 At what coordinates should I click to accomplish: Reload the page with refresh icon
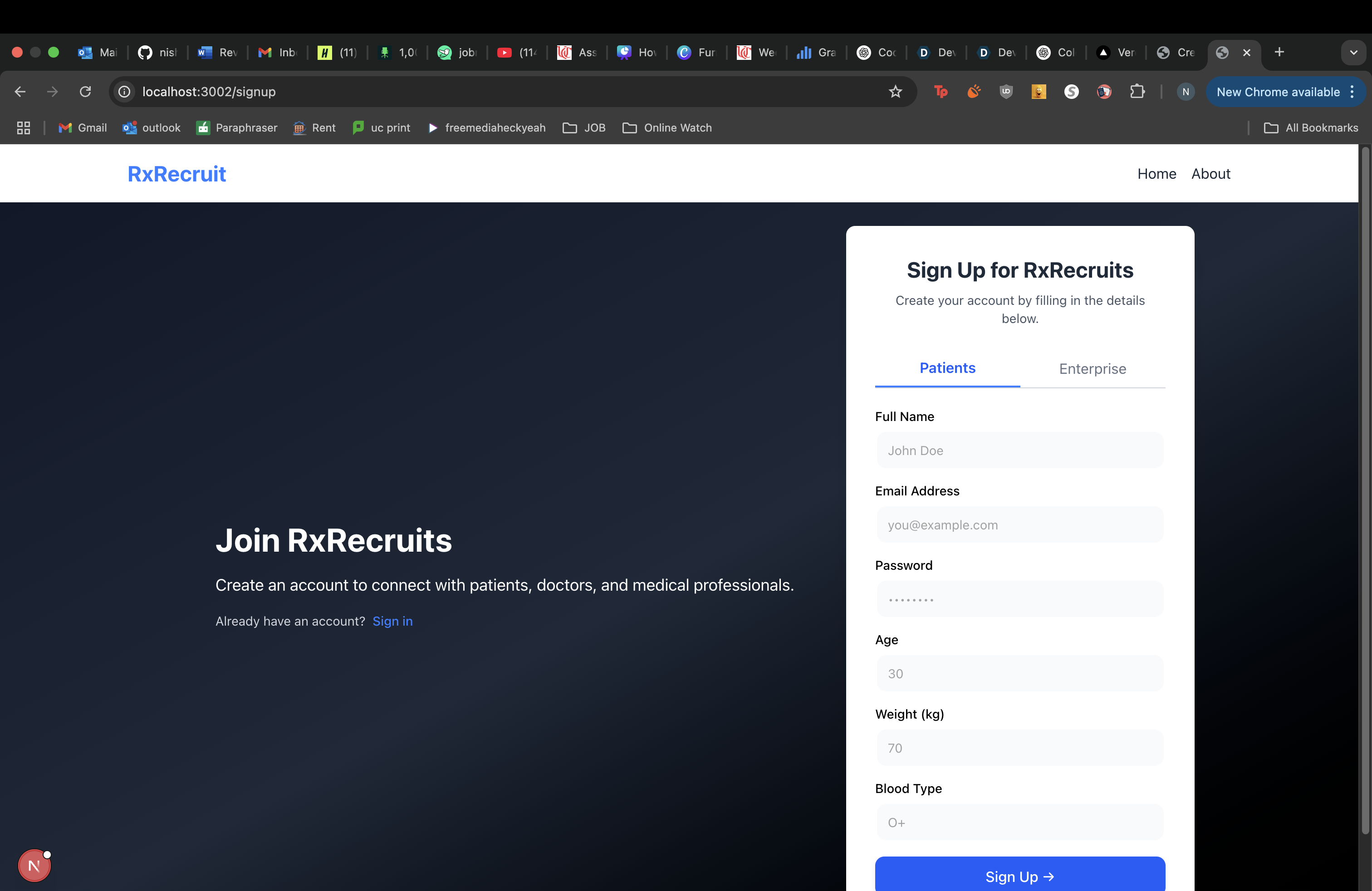pos(85,92)
